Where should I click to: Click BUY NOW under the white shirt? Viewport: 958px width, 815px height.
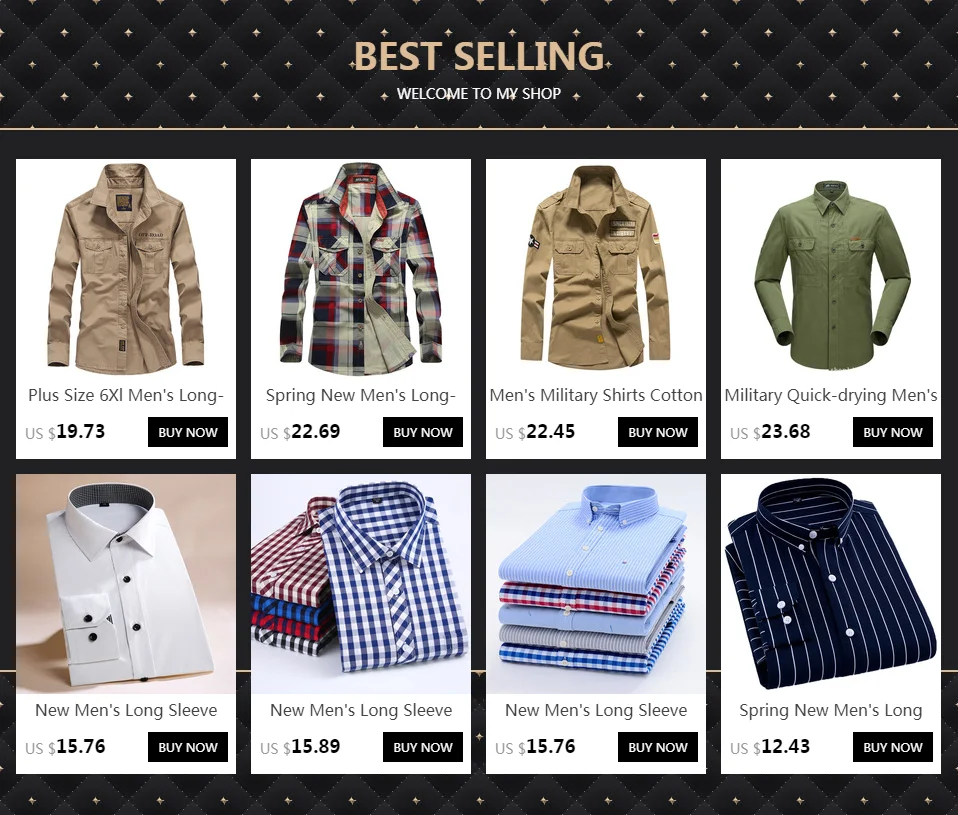pyautogui.click(x=188, y=747)
